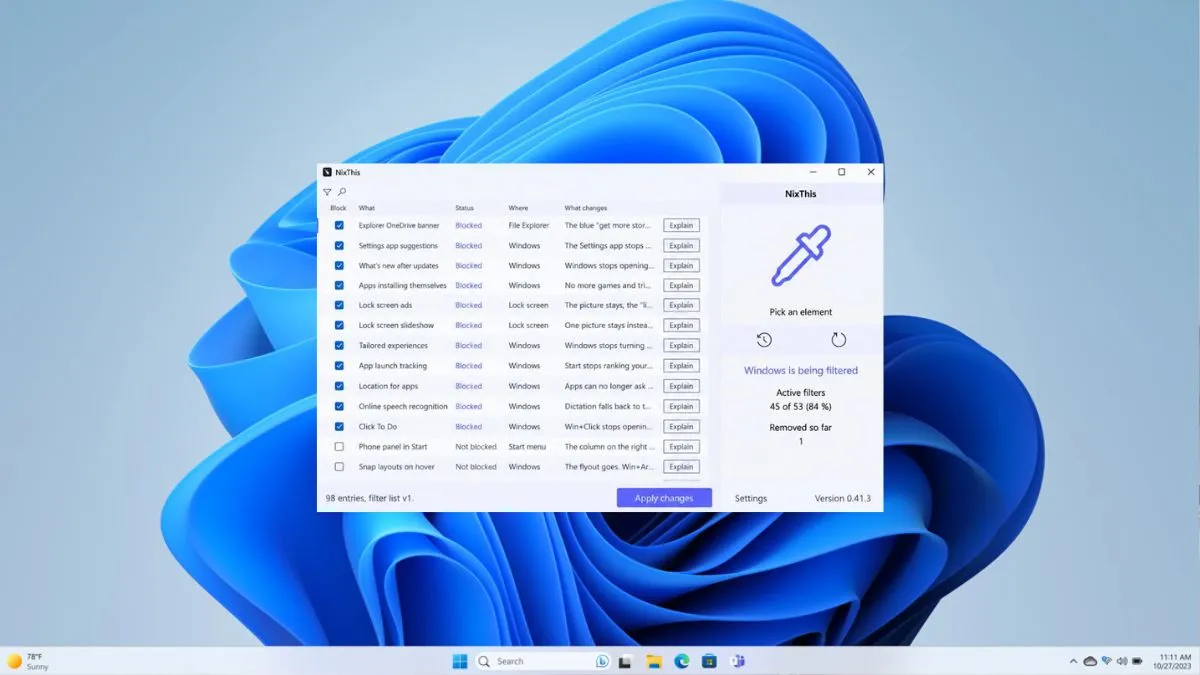Click Explain for Lock screen ads

(x=681, y=305)
